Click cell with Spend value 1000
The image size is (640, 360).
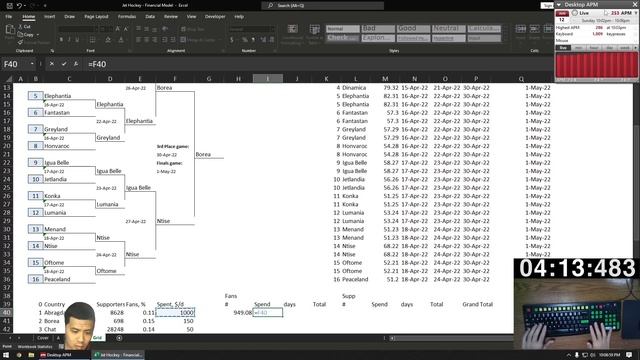coord(175,313)
